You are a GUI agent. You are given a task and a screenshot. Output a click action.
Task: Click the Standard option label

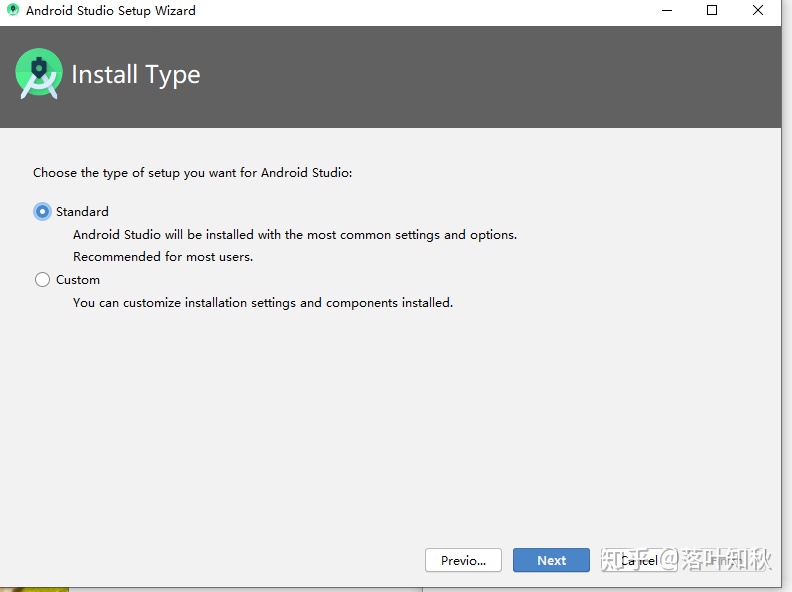[x=82, y=212]
